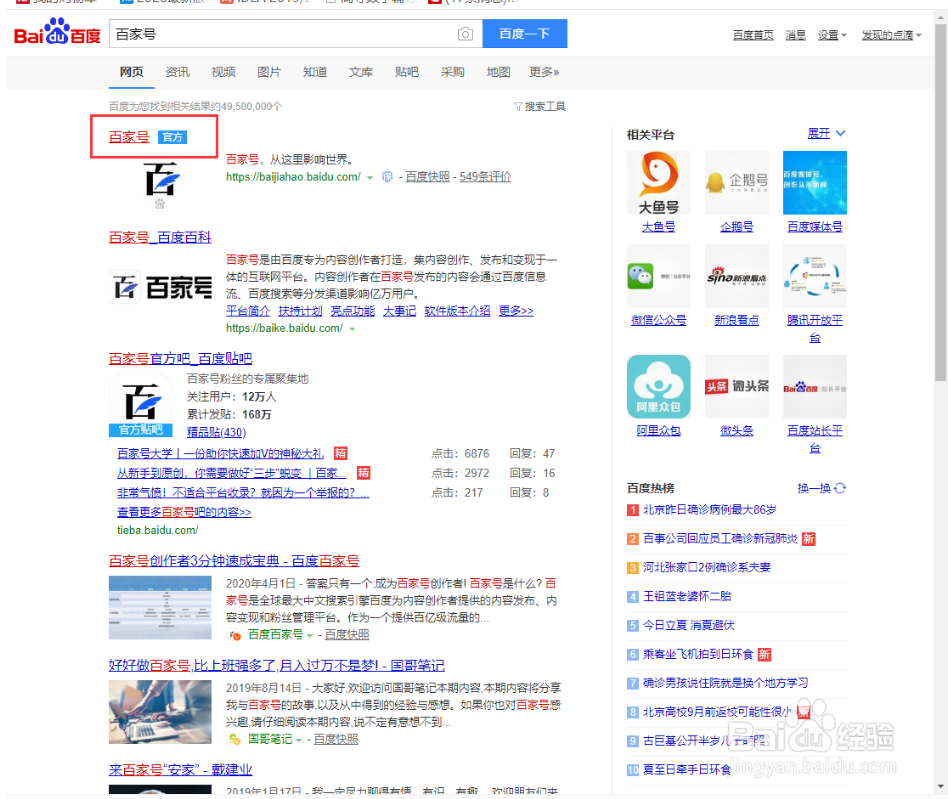This screenshot has width=948, height=799.
Task: Expand arrow beside 国哥笔记 source
Action: [x=299, y=740]
